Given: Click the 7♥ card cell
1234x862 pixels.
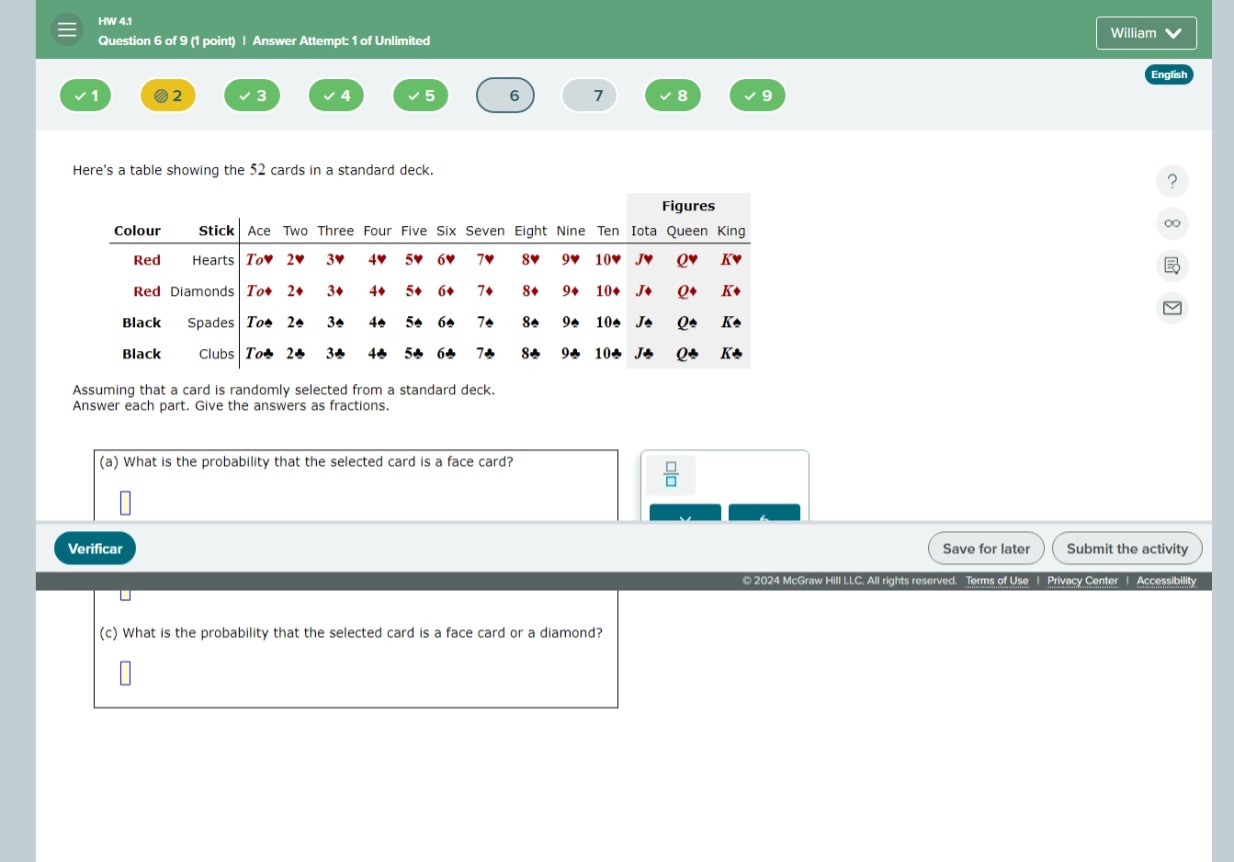Looking at the screenshot, I should [x=485, y=260].
